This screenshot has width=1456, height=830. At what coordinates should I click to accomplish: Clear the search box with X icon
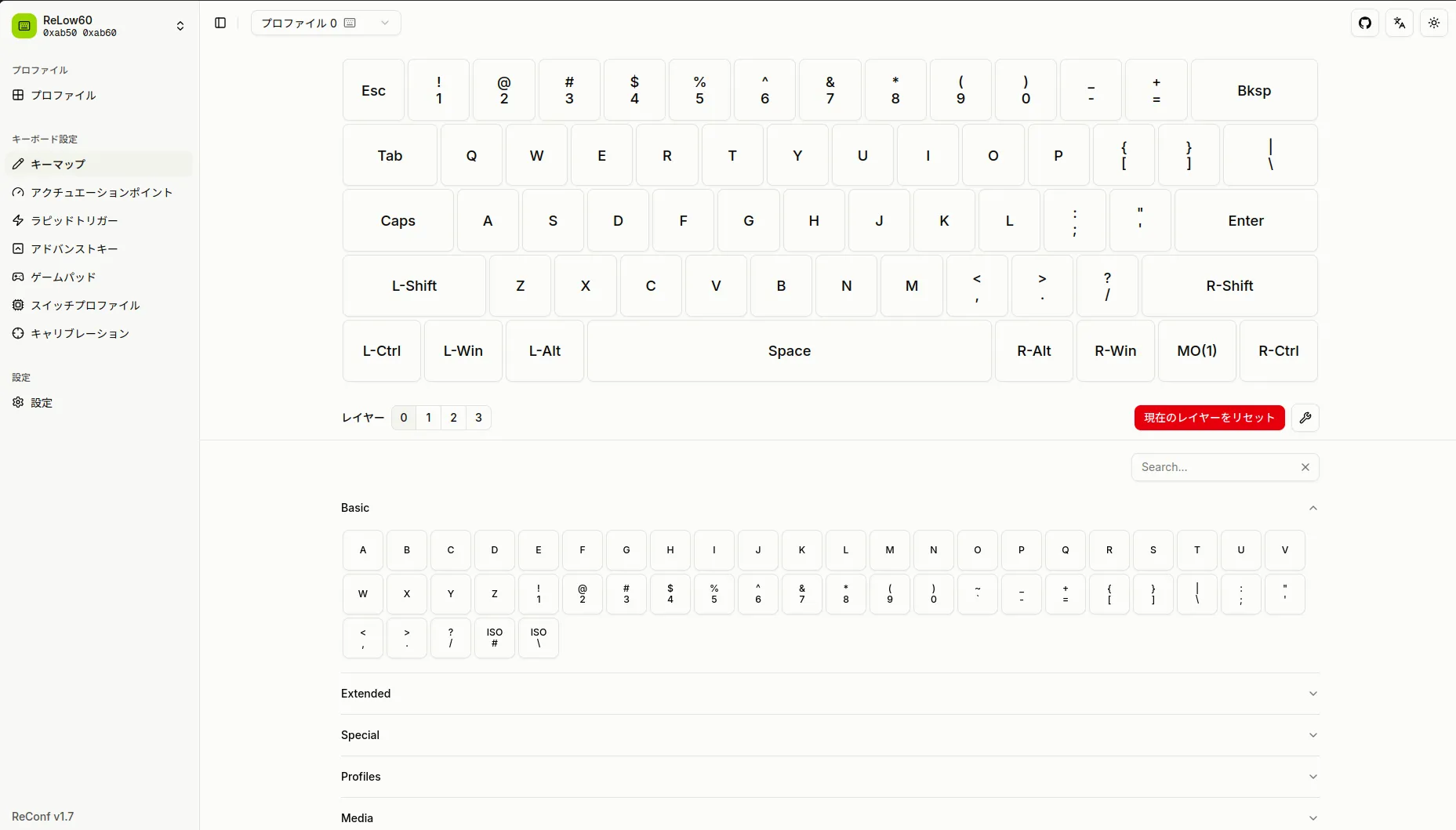point(1305,467)
